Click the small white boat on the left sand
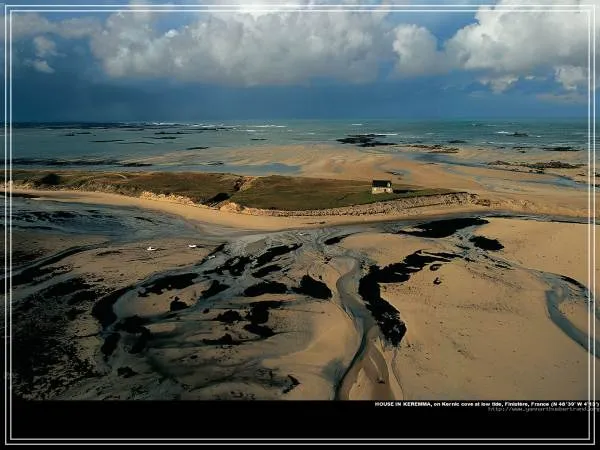Viewport: 600px width, 450px height. [x=151, y=248]
